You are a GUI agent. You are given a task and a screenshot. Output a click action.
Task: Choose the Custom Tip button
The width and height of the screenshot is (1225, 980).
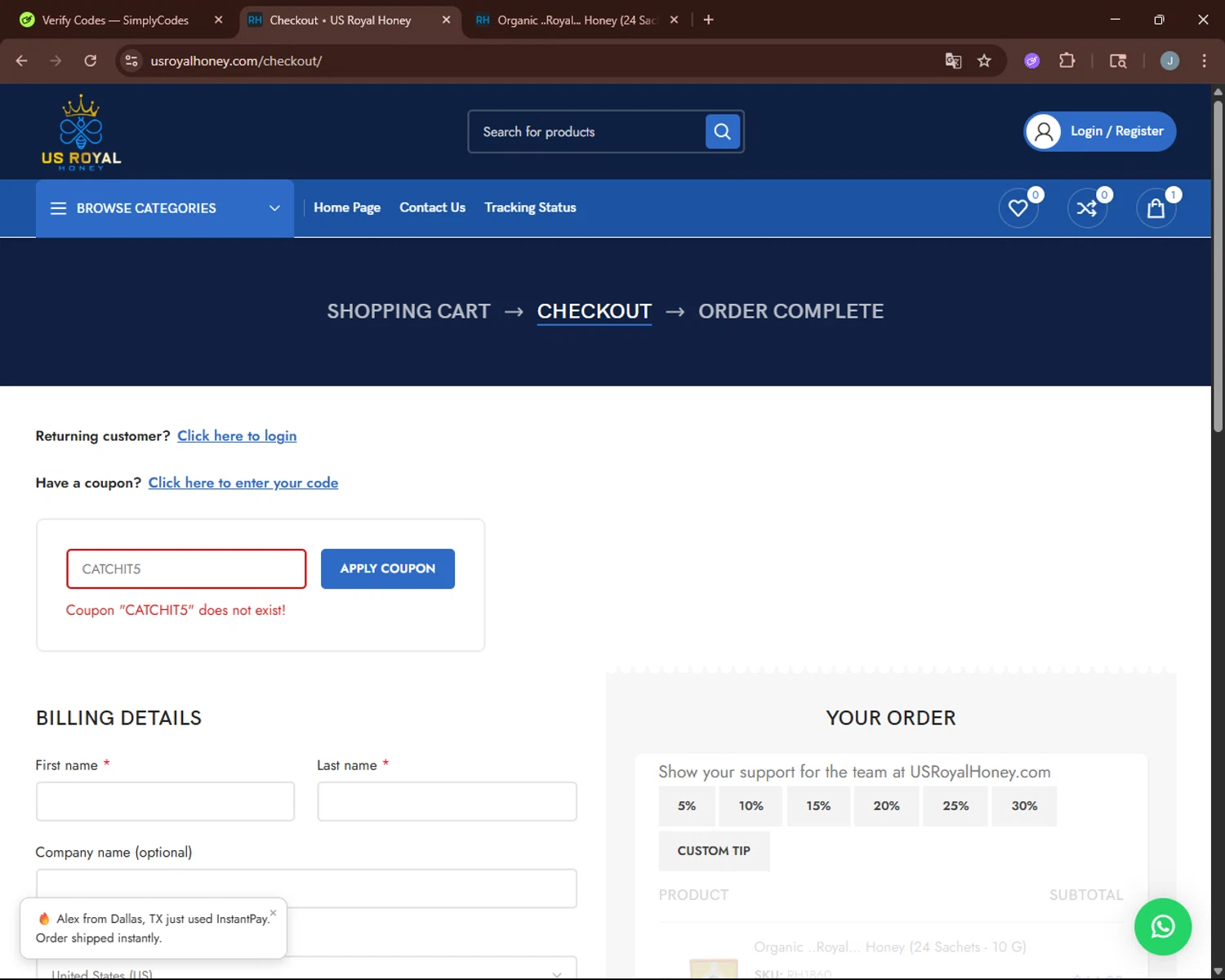714,851
